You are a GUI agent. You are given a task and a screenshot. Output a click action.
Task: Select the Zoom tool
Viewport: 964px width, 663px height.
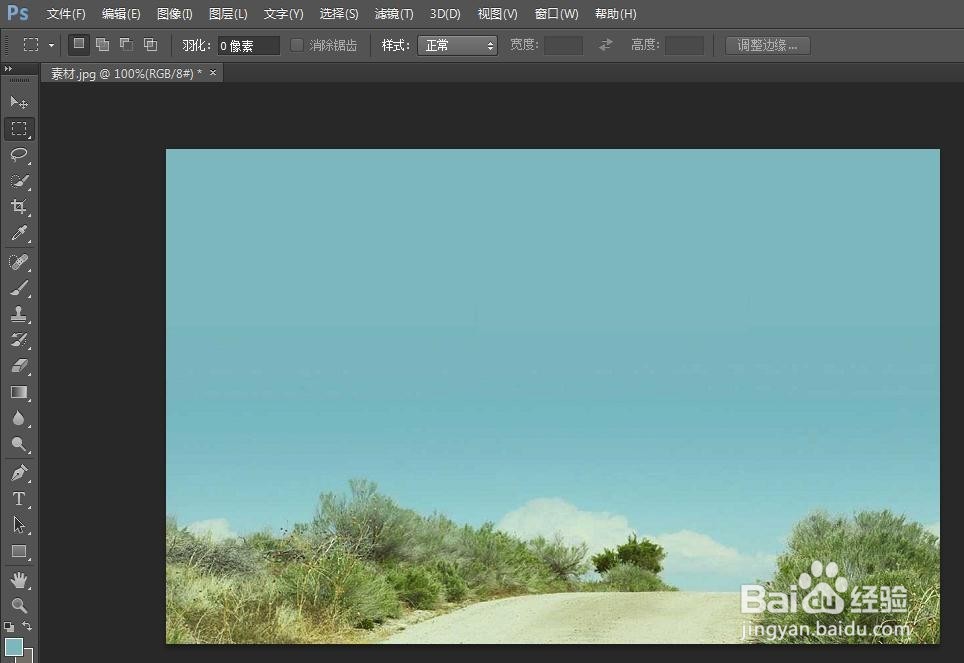click(x=19, y=605)
